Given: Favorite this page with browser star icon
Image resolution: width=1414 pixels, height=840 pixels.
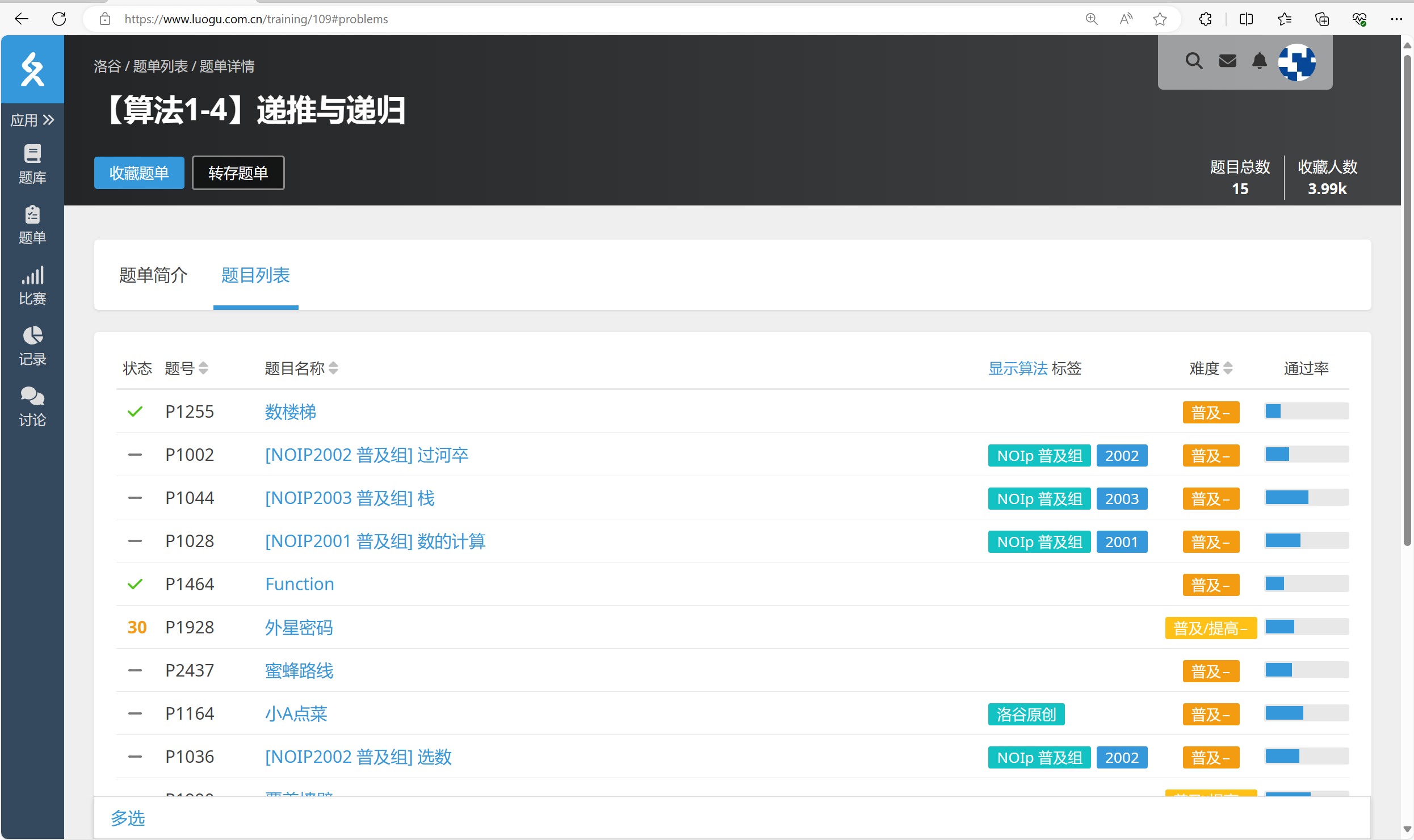Looking at the screenshot, I should pos(1160,19).
